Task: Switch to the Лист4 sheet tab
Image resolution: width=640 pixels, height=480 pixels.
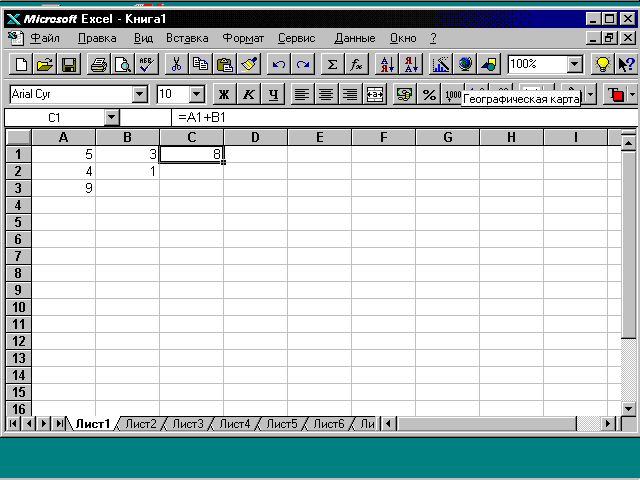Action: [235, 424]
